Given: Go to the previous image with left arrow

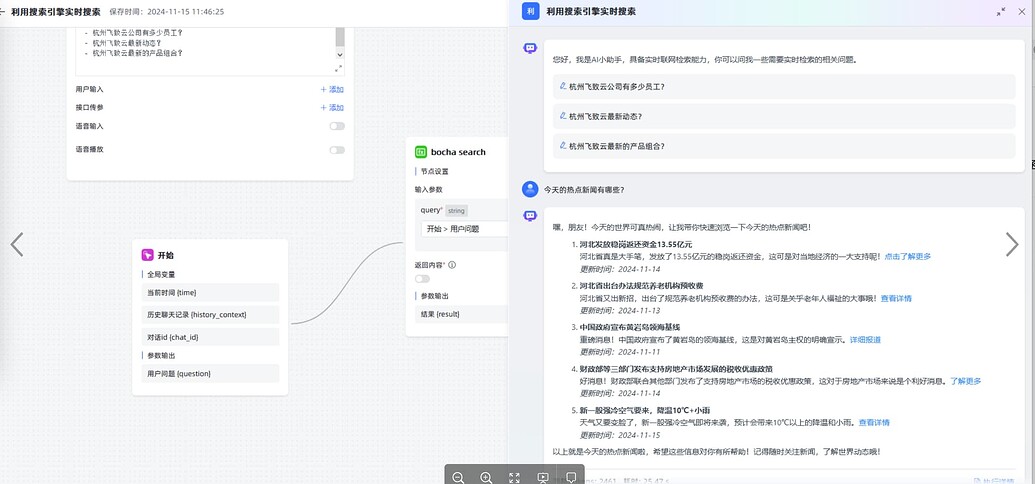Looking at the screenshot, I should [17, 244].
